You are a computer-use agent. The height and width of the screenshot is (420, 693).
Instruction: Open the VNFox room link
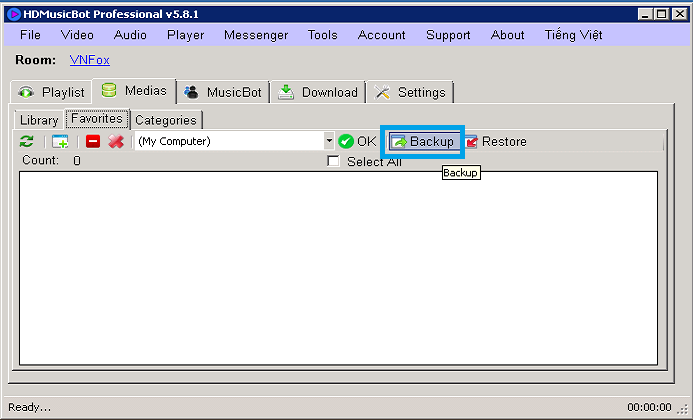click(89, 60)
